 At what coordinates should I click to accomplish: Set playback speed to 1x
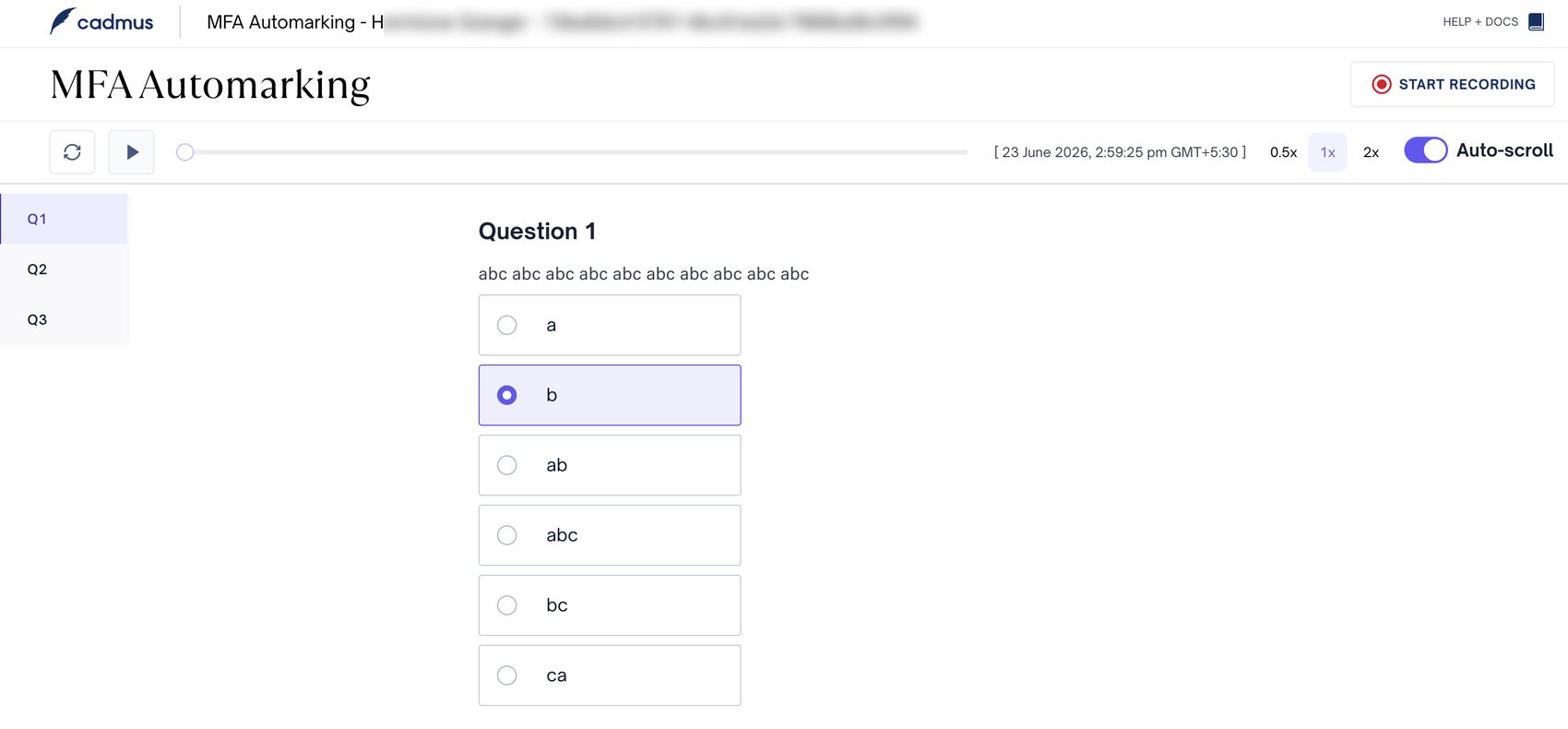click(x=1327, y=152)
